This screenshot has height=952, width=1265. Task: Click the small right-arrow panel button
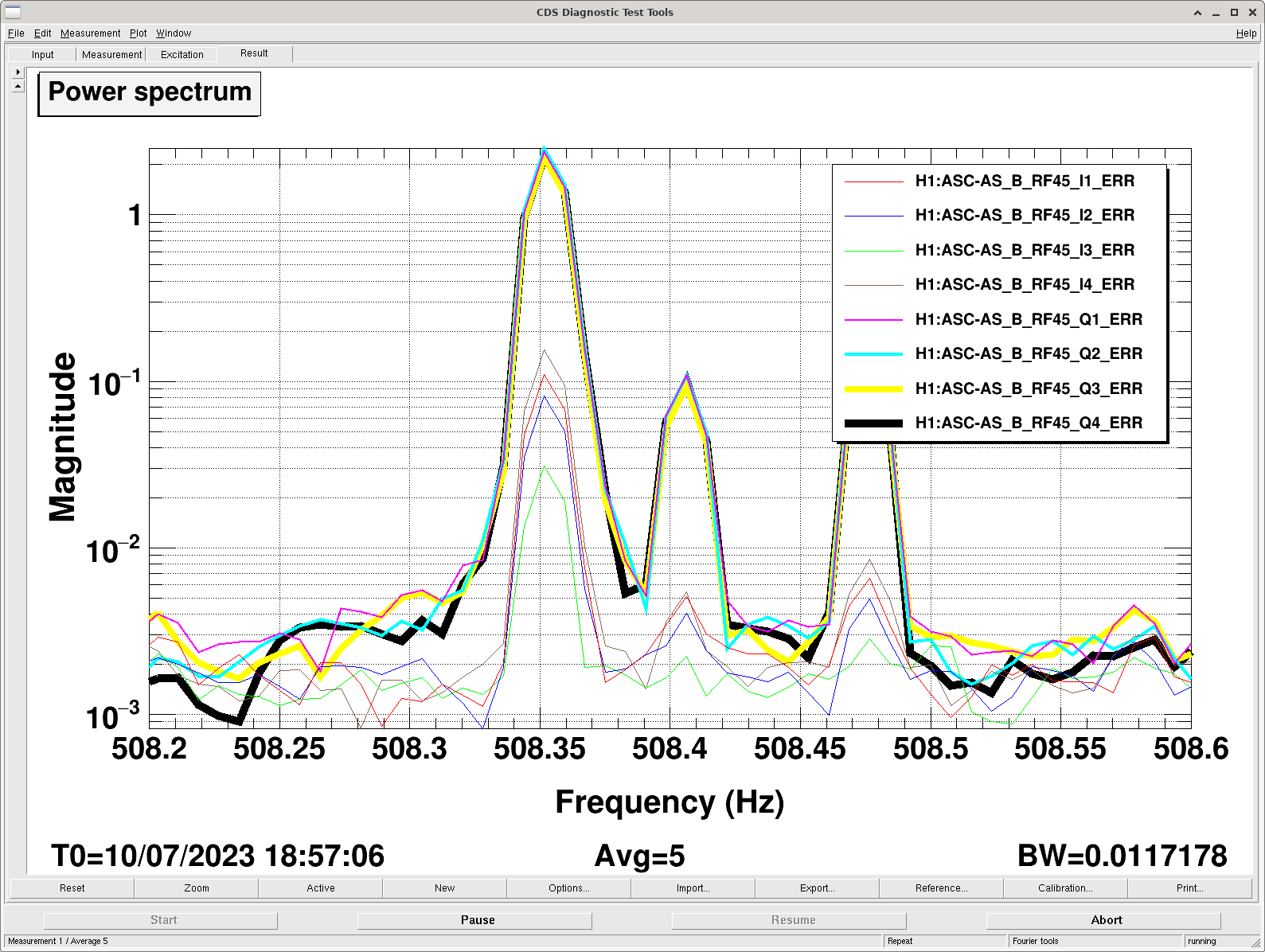pyautogui.click(x=18, y=72)
